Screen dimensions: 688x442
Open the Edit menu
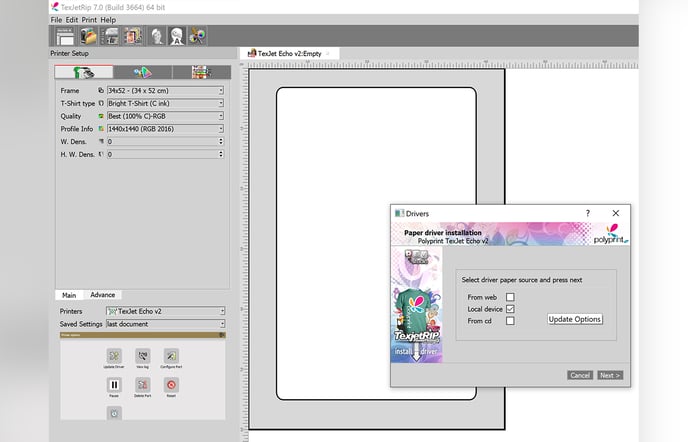pyautogui.click(x=72, y=20)
